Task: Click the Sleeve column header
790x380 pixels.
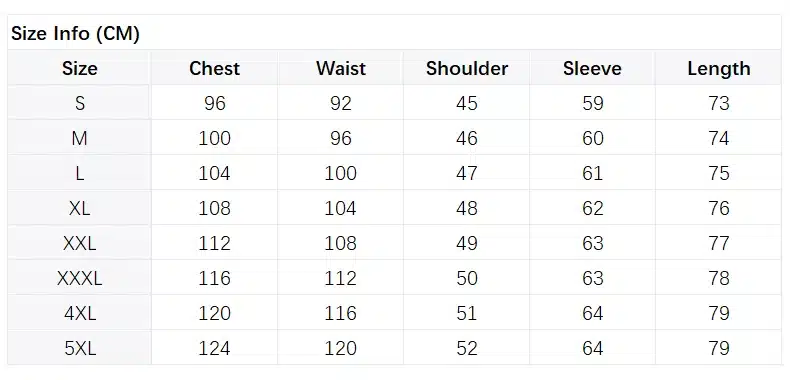Action: (592, 69)
